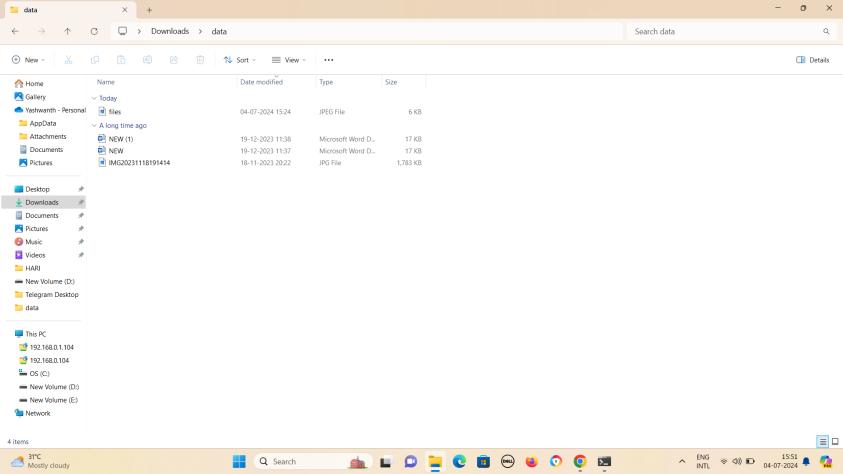This screenshot has width=843, height=474.
Task: Click the Share icon in toolbar
Action: pyautogui.click(x=174, y=60)
